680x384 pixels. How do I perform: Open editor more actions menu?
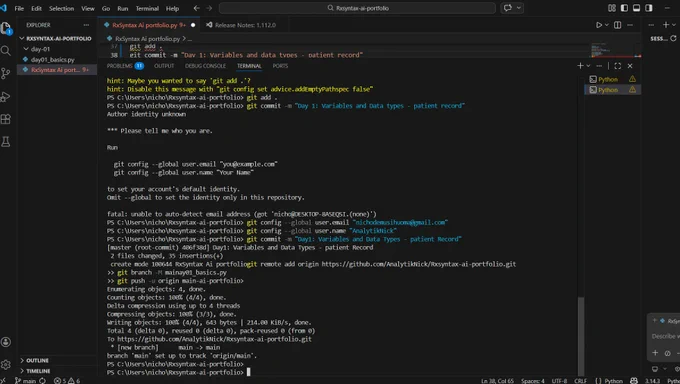click(630, 25)
